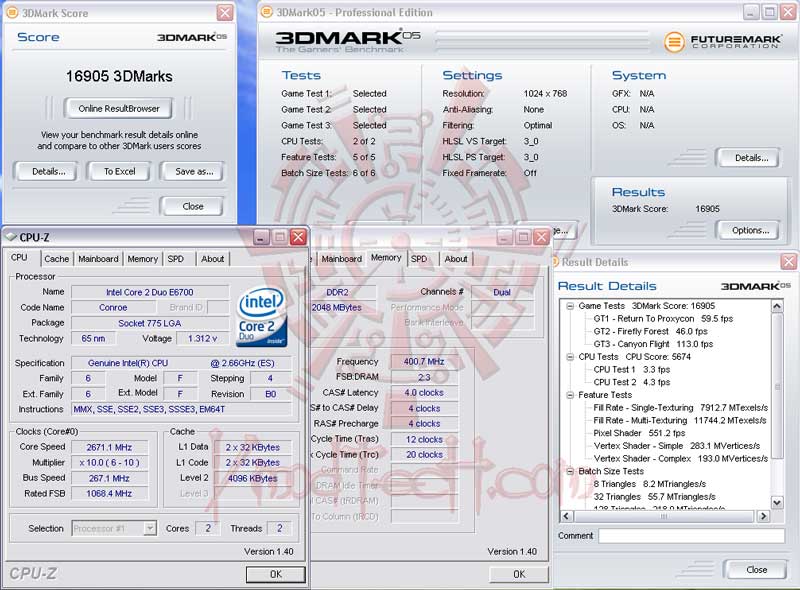Click the Voltage 1.312 v value
The height and width of the screenshot is (590, 800).
pos(202,338)
